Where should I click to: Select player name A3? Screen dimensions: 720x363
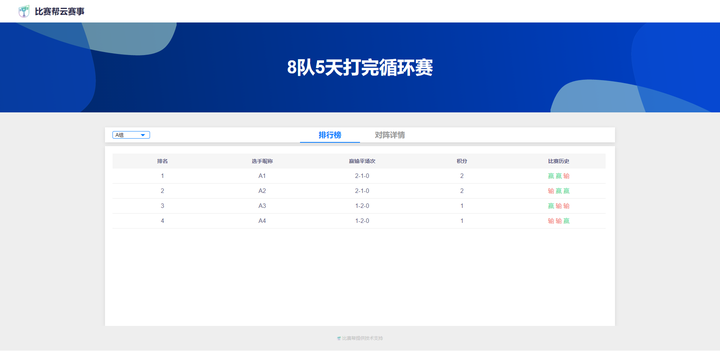tap(262, 206)
